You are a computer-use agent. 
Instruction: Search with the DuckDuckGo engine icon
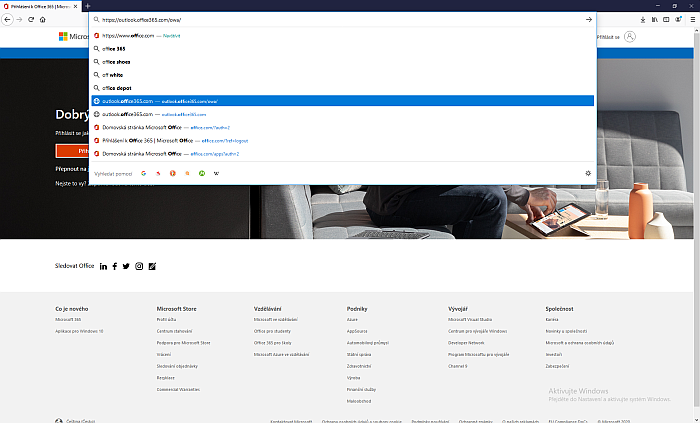click(173, 174)
